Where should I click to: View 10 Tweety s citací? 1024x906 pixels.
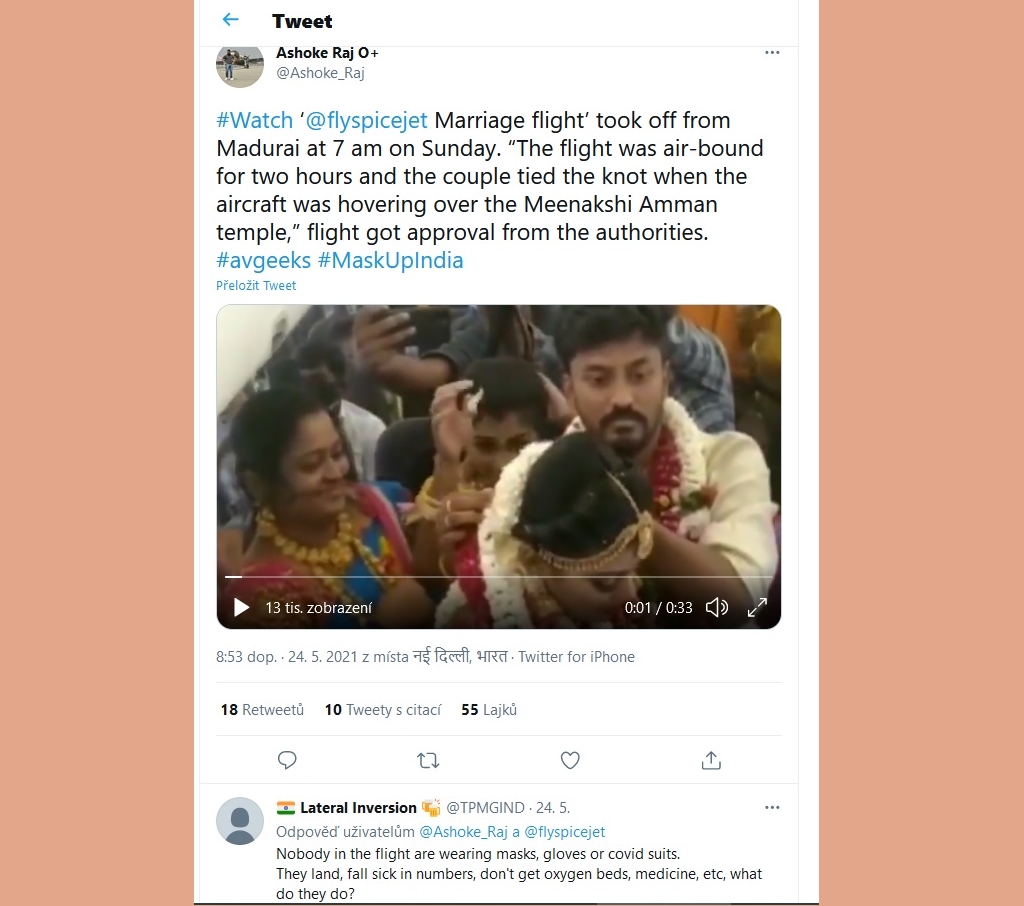383,709
